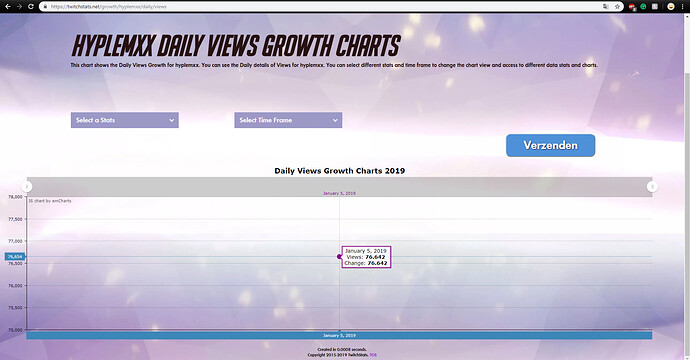The width and height of the screenshot is (690, 360).
Task: Click the right chart scrollbar handle
Action: coord(652,187)
